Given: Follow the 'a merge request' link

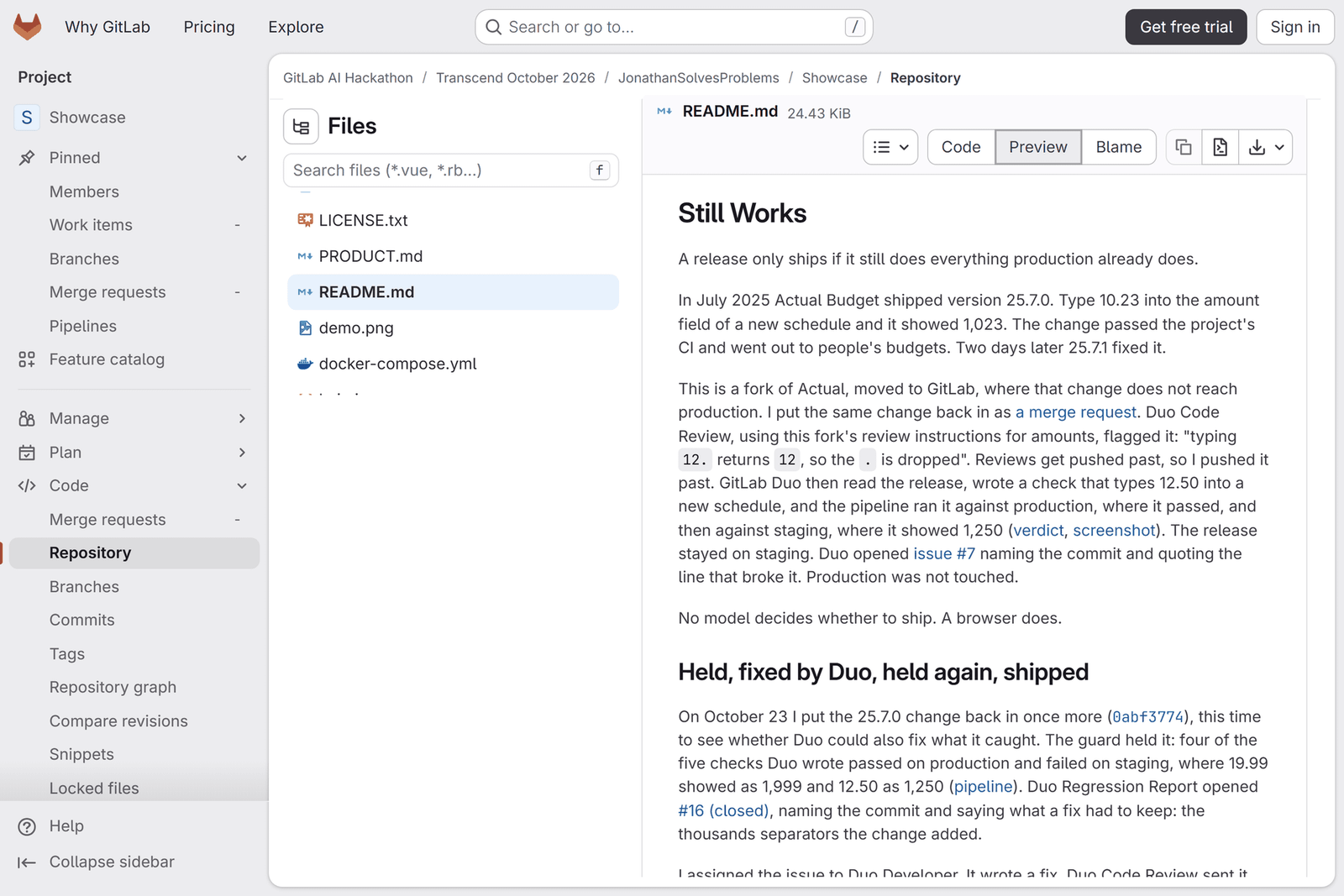Looking at the screenshot, I should [x=1075, y=412].
